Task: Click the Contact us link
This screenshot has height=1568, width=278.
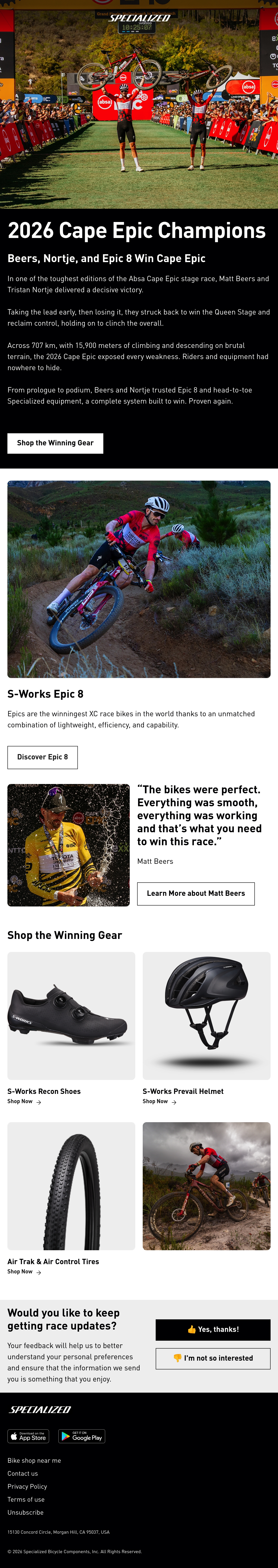Action: 22,1474
